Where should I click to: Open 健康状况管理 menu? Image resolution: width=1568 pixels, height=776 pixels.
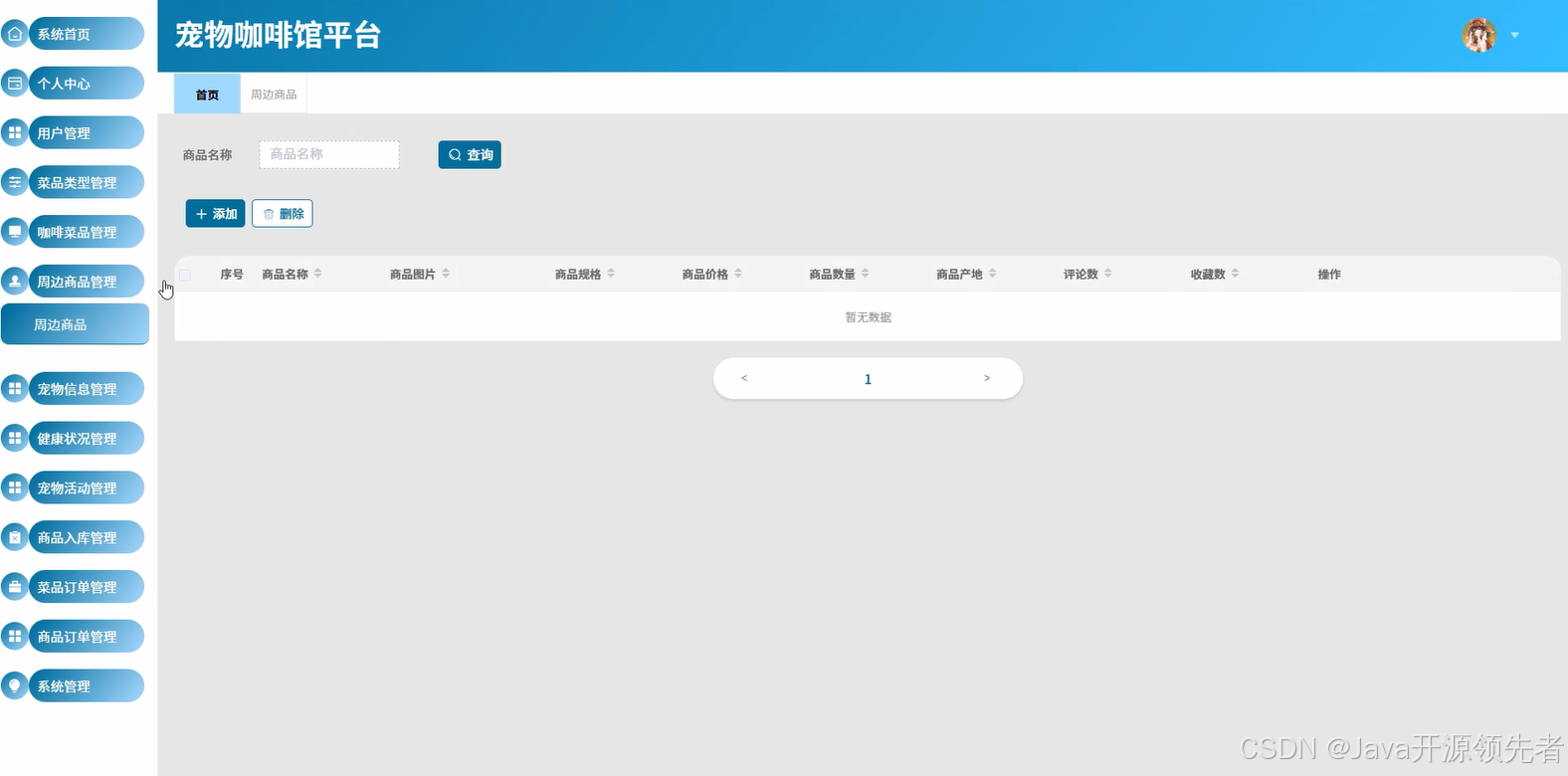86,438
